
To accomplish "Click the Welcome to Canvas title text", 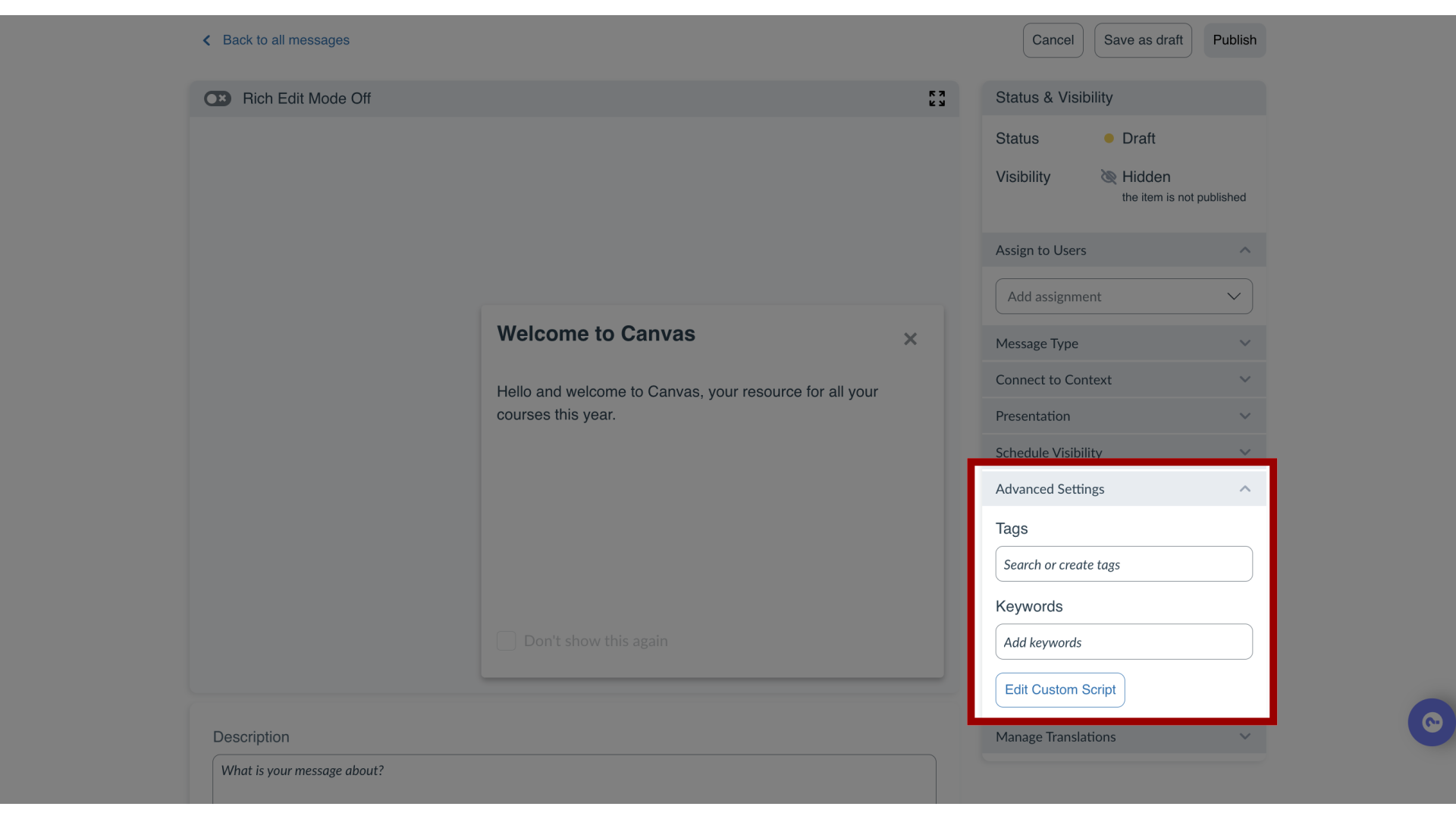I will (596, 334).
